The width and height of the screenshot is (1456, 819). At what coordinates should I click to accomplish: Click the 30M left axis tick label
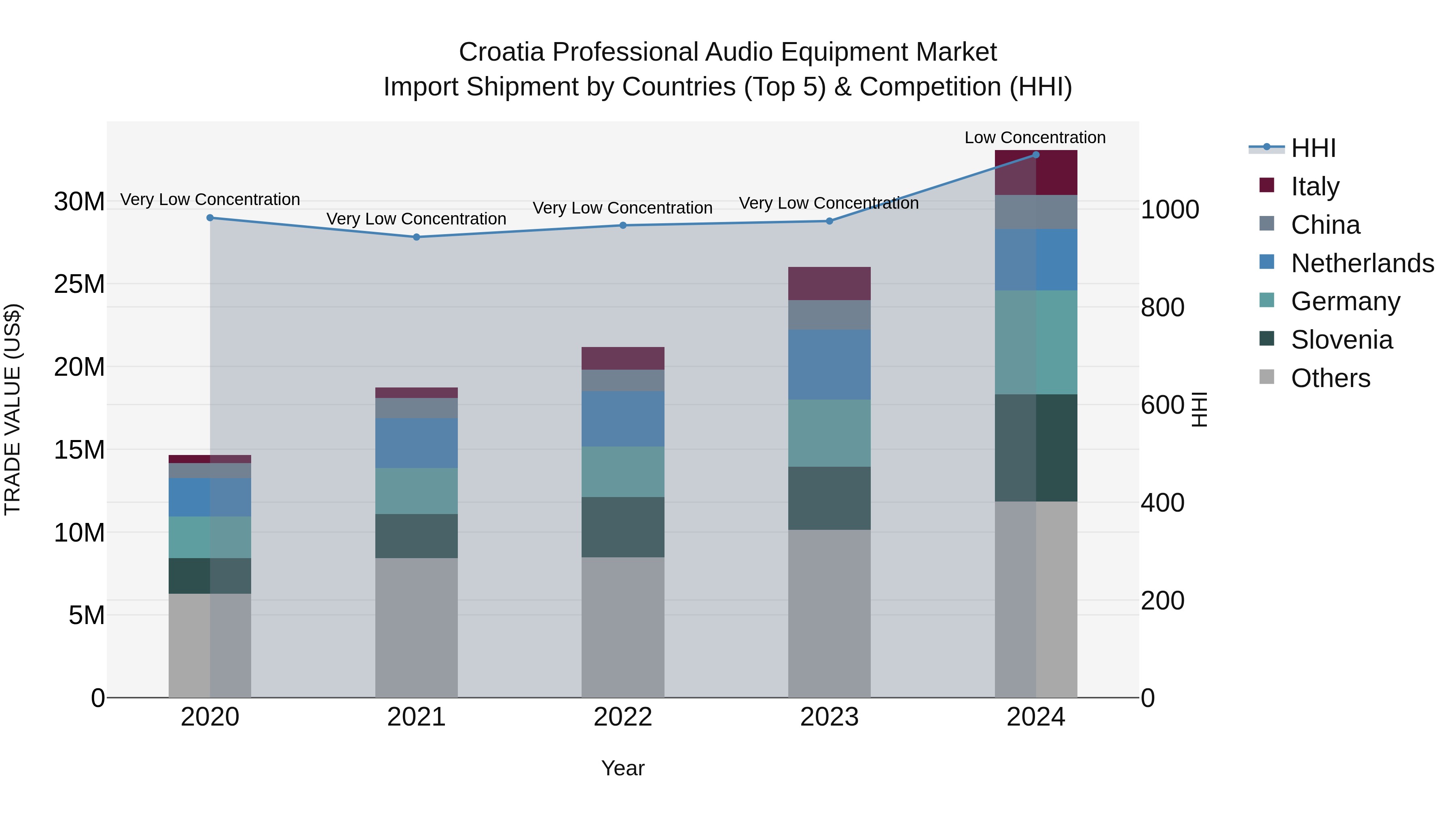[79, 201]
